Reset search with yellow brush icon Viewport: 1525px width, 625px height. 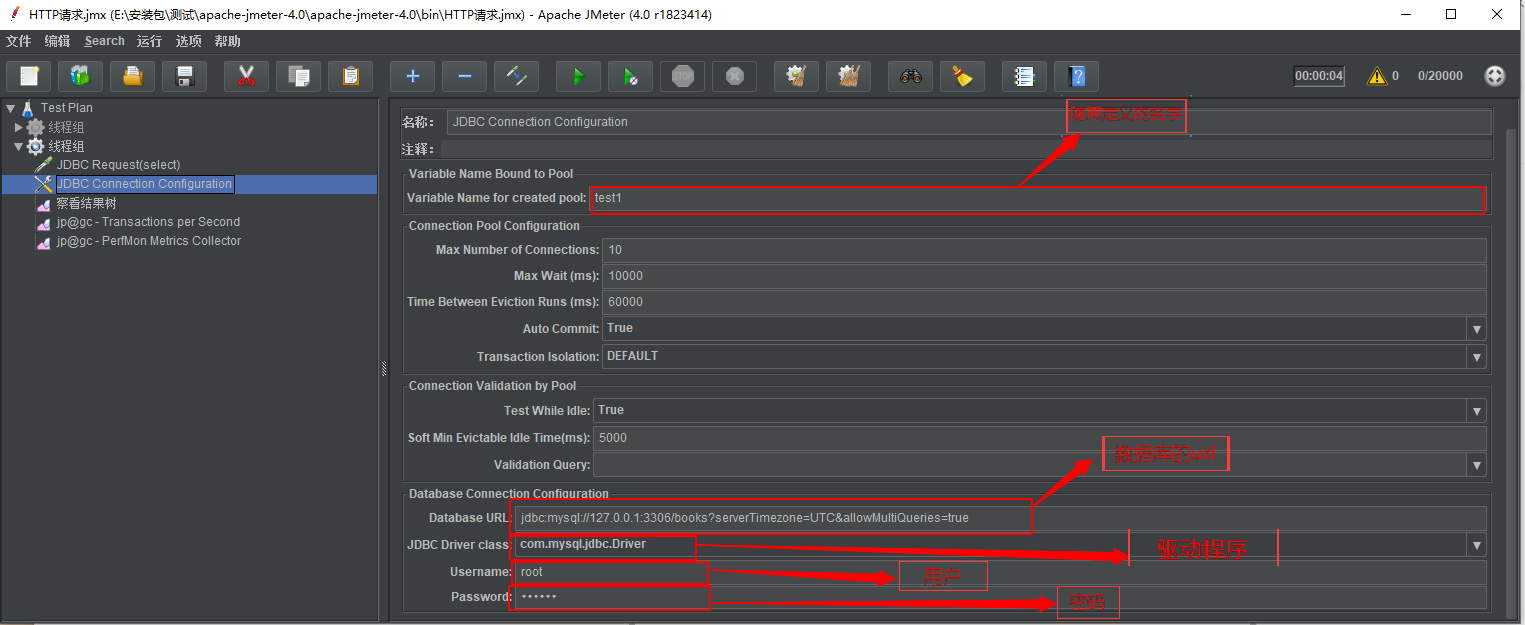(962, 76)
